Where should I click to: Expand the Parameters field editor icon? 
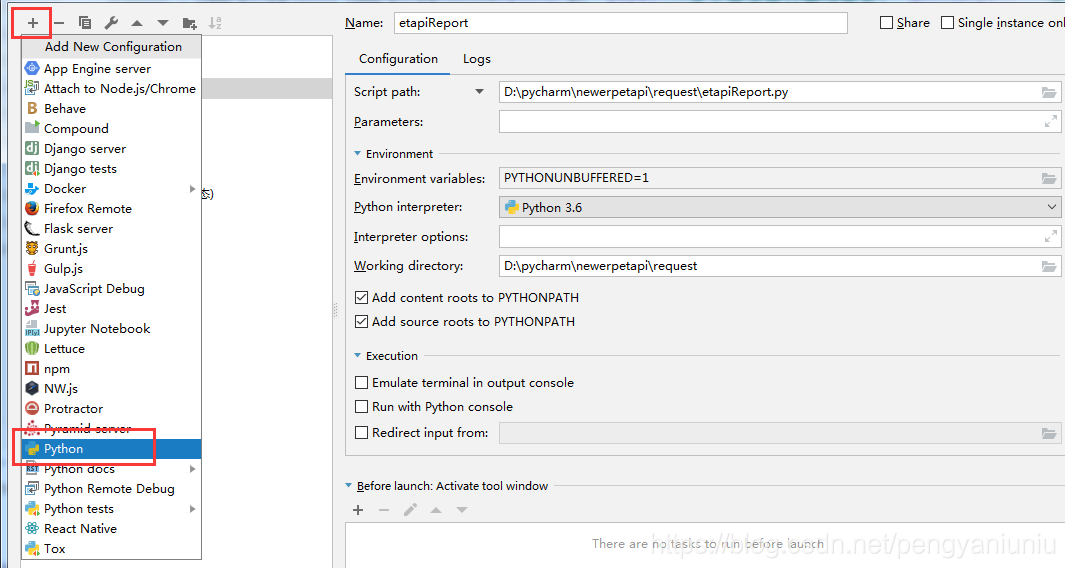tap(1051, 122)
